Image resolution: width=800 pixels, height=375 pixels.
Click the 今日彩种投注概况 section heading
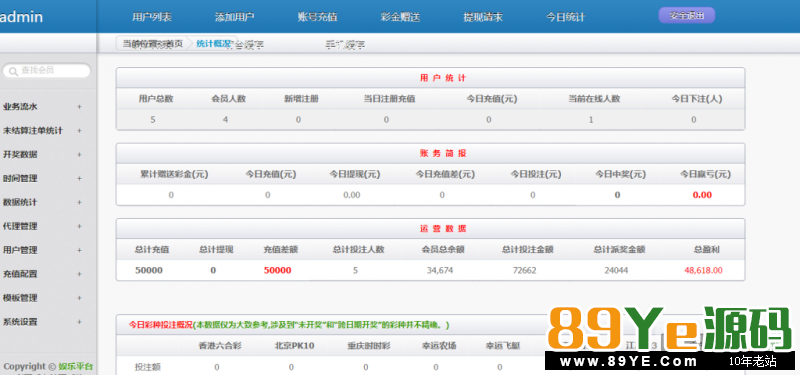[x=160, y=324]
